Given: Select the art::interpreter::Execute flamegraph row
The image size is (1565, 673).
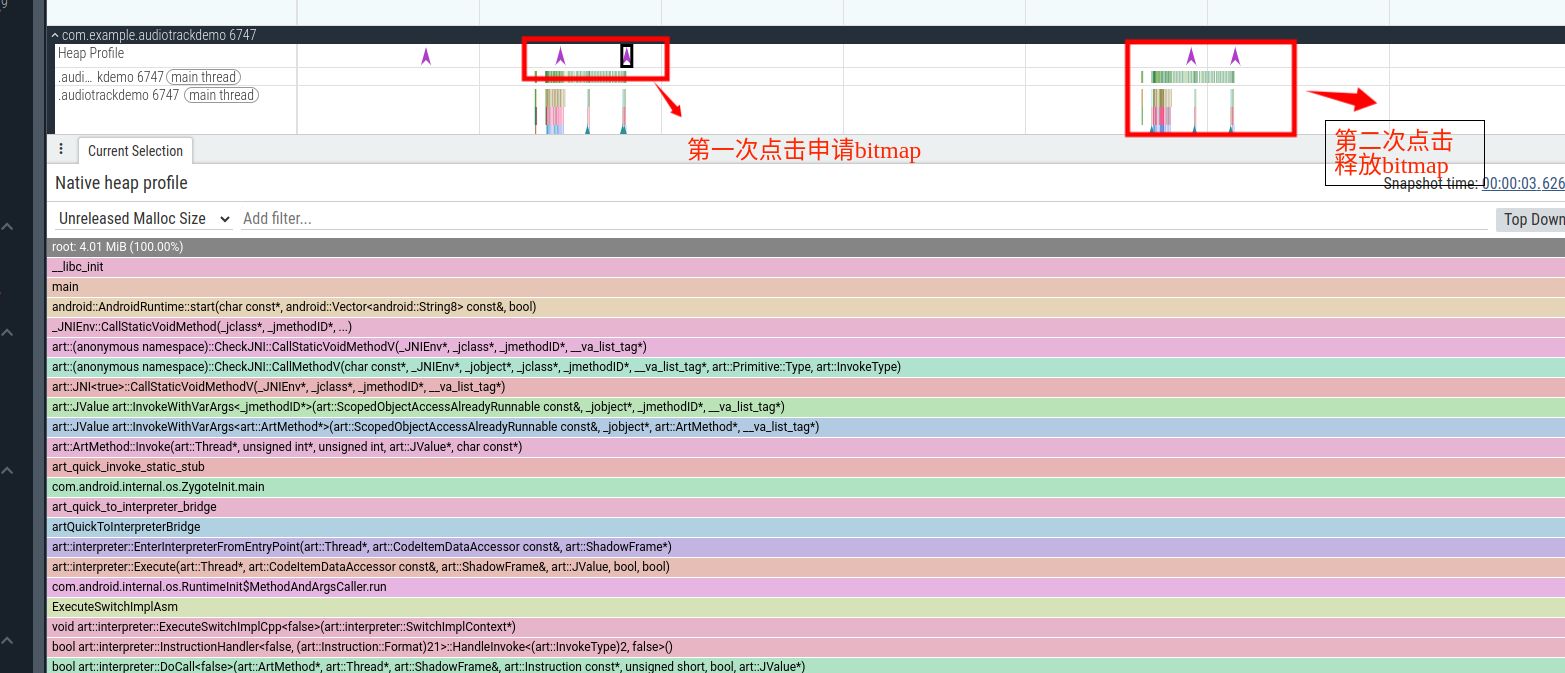Looking at the screenshot, I should (x=806, y=567).
